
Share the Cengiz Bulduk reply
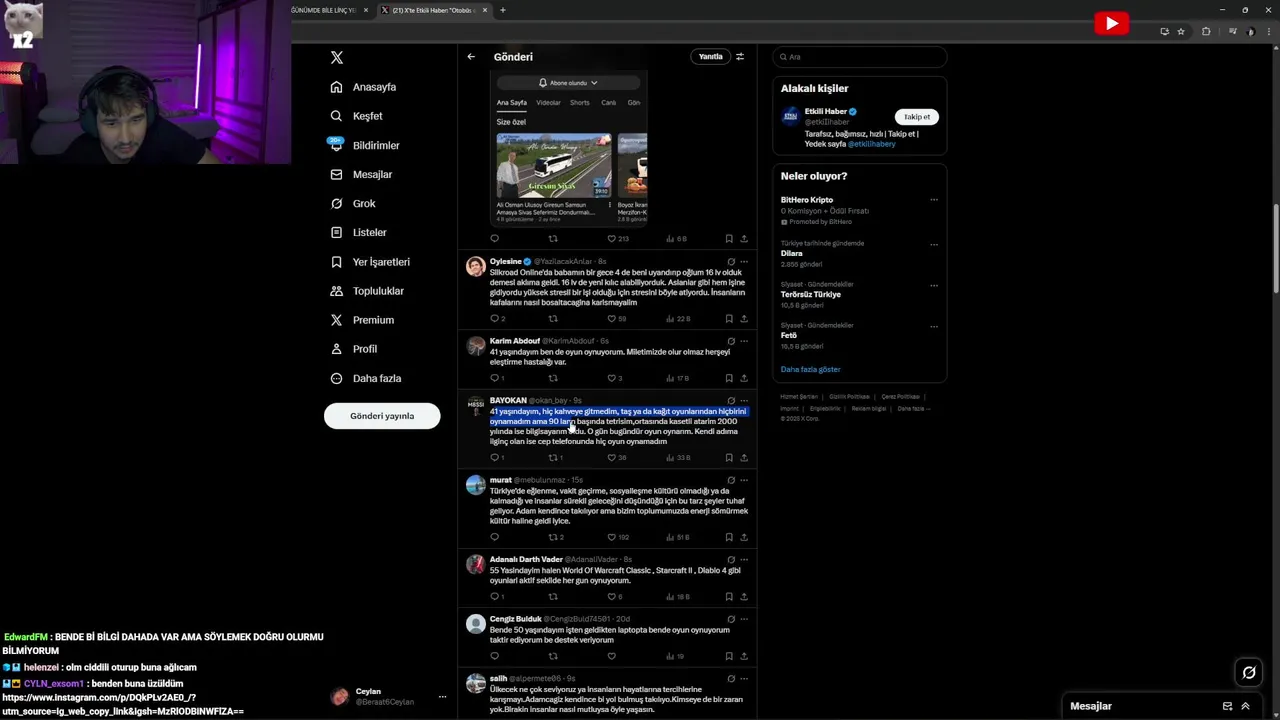pos(744,656)
